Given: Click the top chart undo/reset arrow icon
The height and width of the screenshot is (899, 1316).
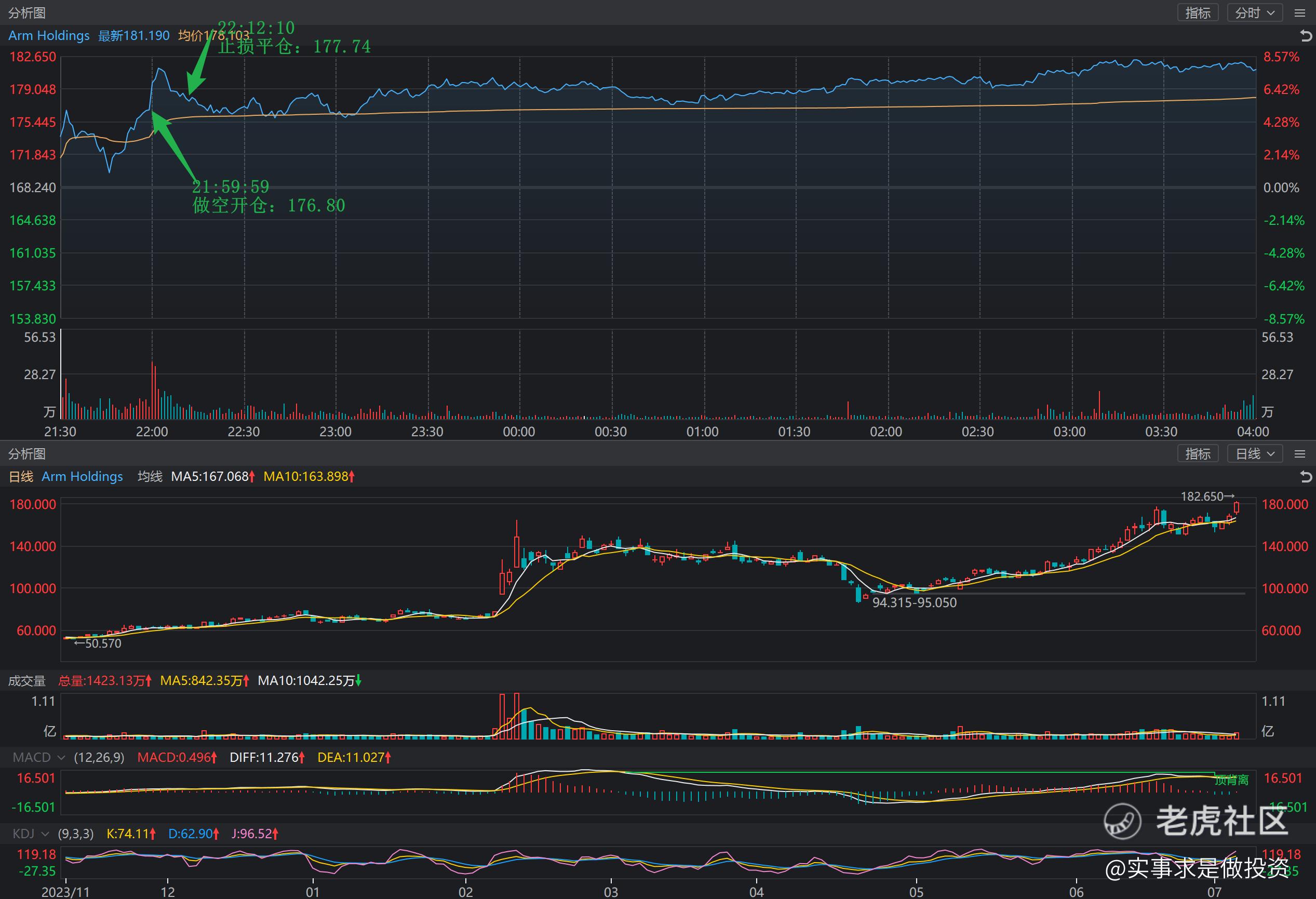Looking at the screenshot, I should 1306,36.
